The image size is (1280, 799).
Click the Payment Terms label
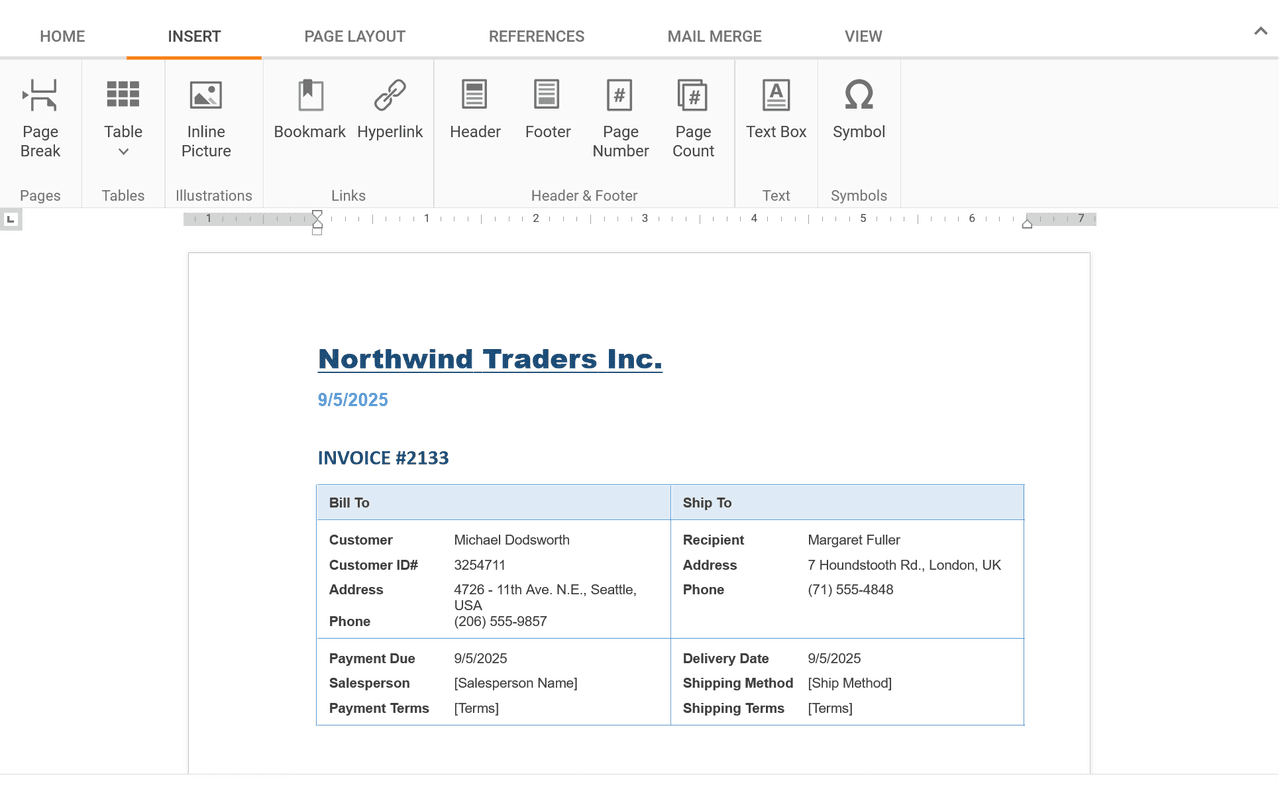click(379, 708)
